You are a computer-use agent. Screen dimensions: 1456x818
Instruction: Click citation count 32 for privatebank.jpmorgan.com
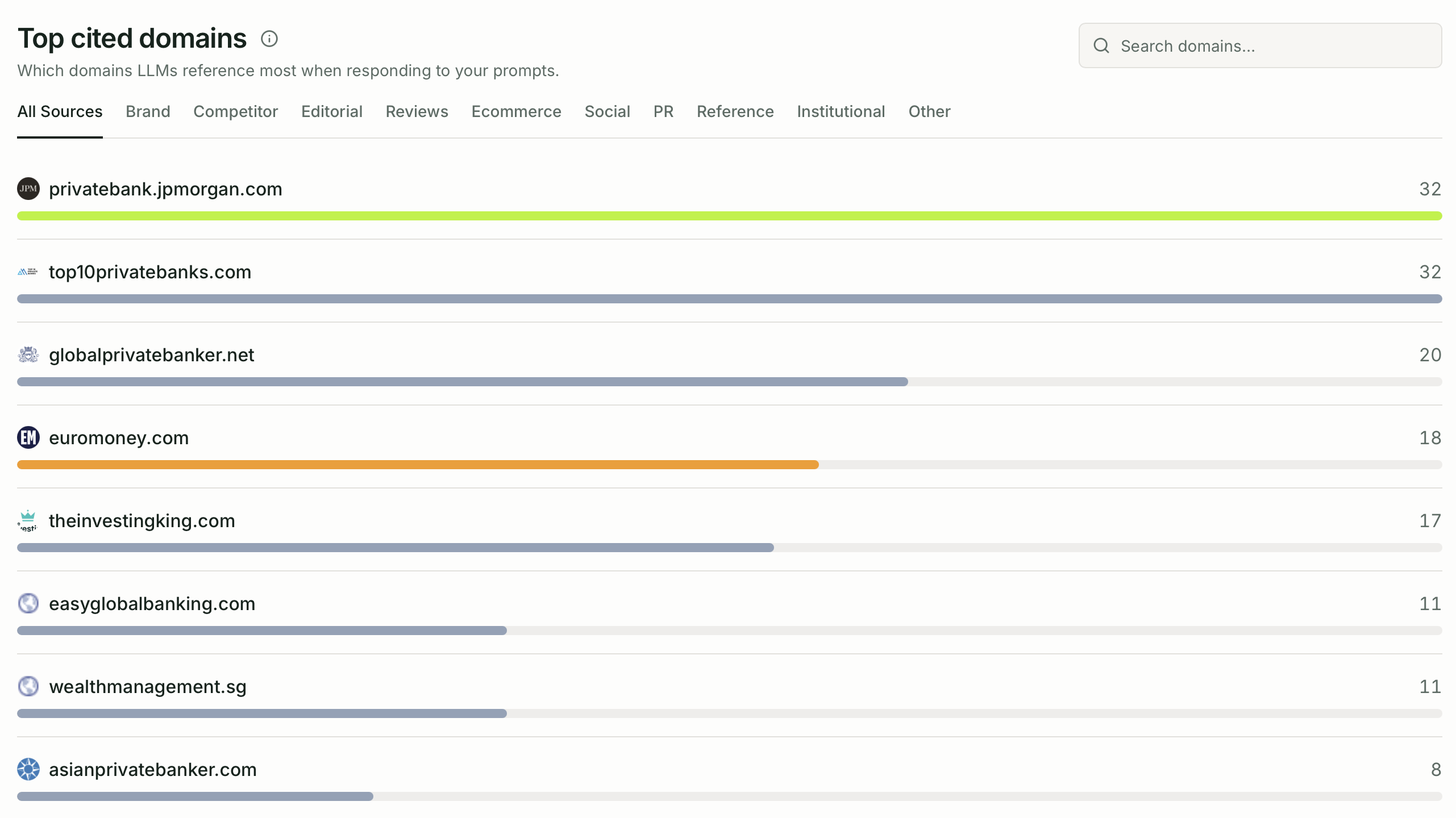(1430, 189)
